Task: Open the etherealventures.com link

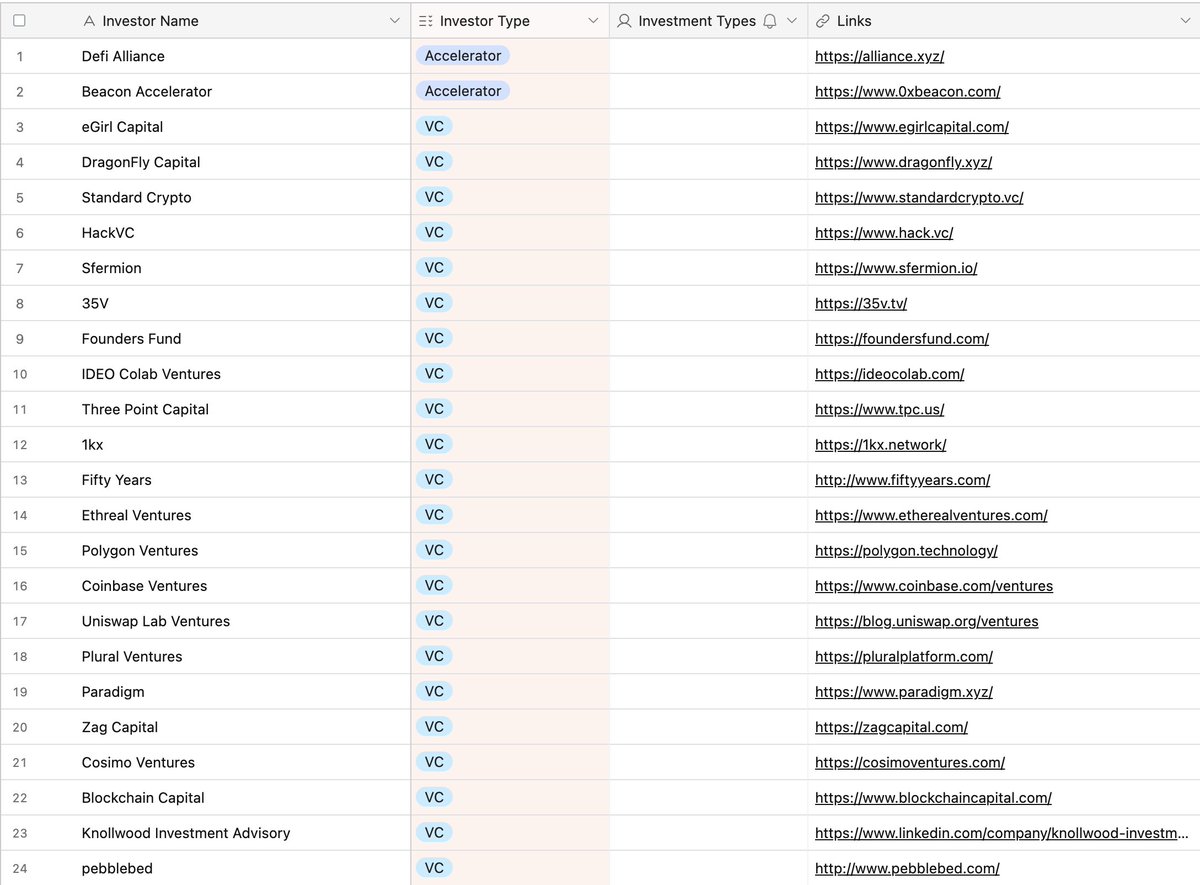Action: (931, 515)
